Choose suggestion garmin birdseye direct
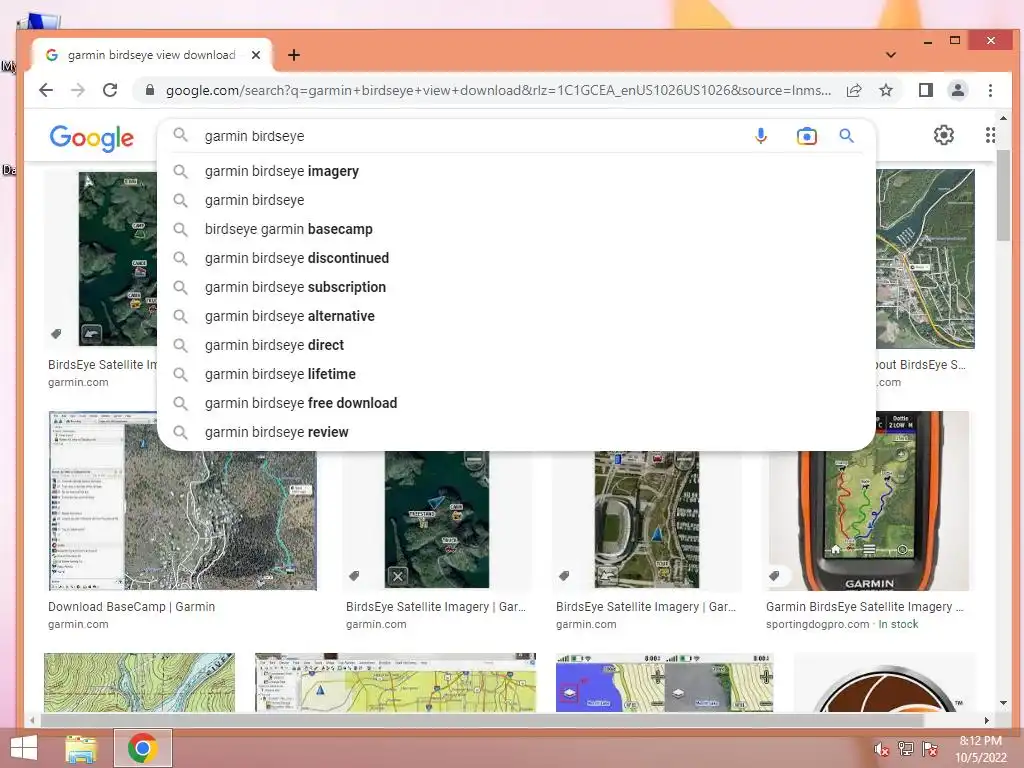This screenshot has height=768, width=1024. [x=516, y=345]
